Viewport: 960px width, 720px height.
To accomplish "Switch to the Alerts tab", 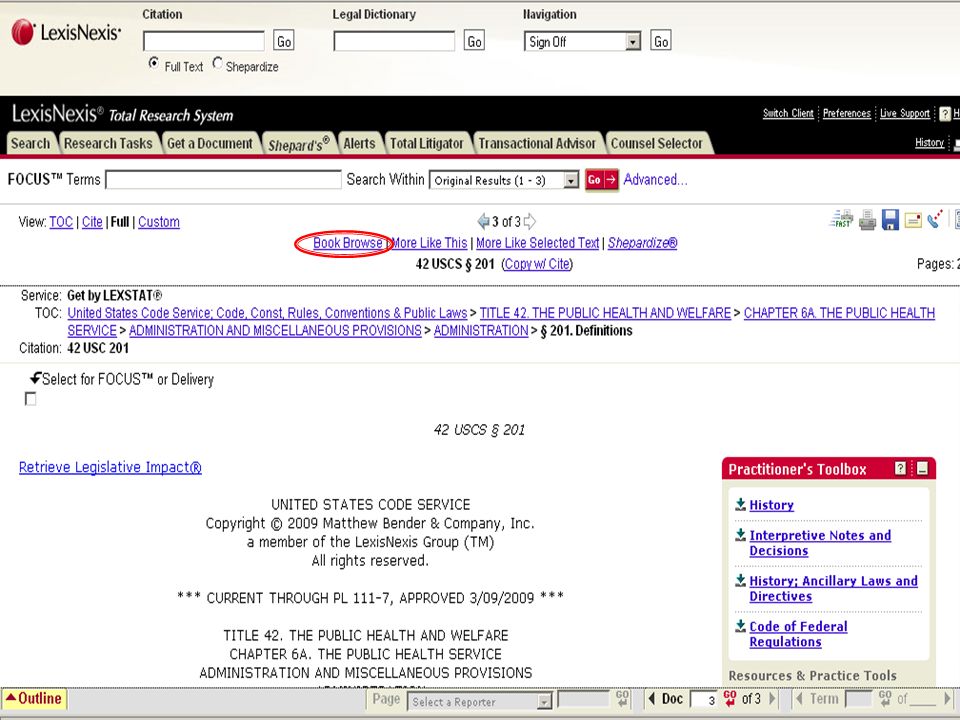I will tap(359, 143).
